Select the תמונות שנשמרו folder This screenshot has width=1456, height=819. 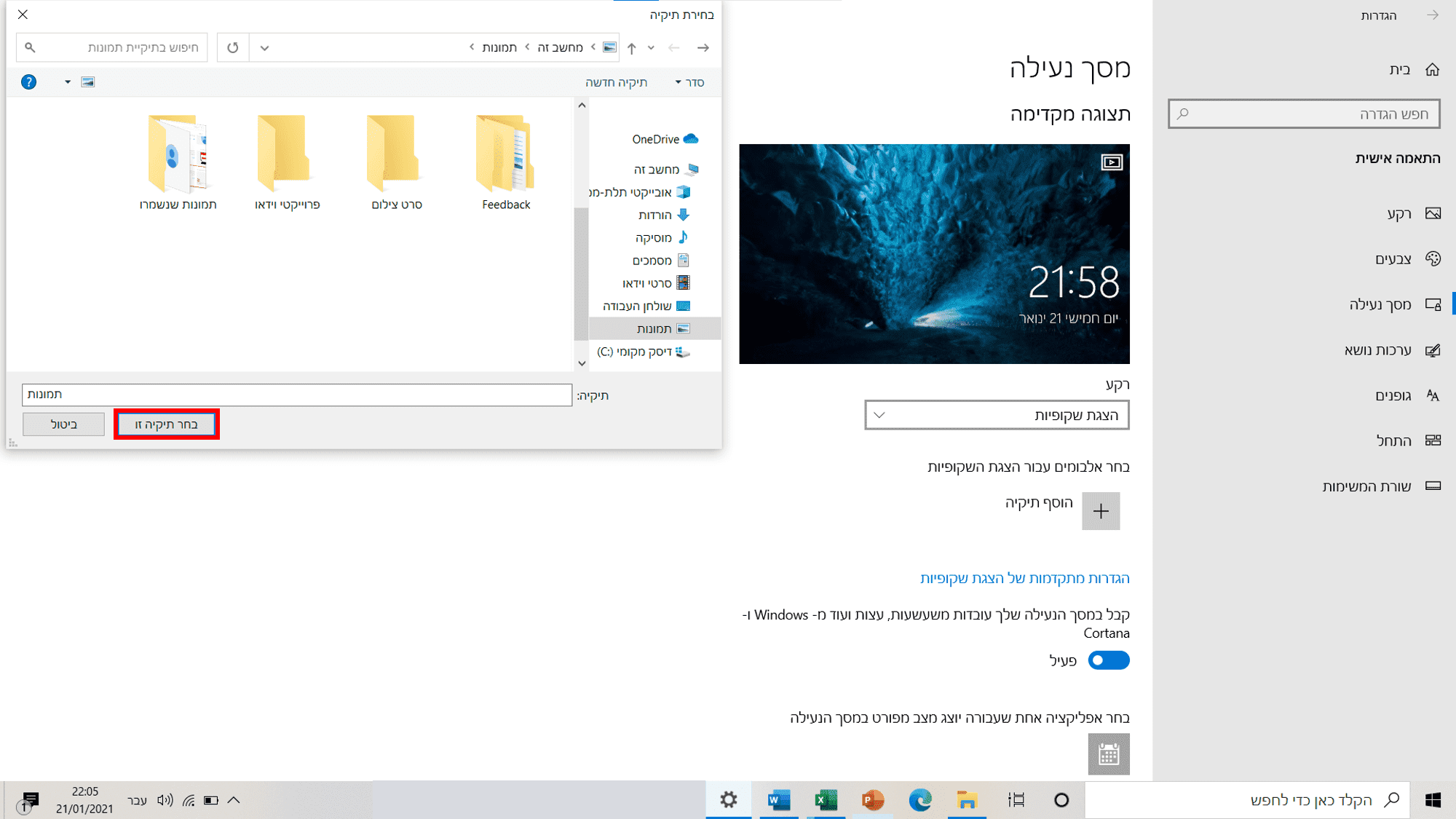[x=178, y=162]
